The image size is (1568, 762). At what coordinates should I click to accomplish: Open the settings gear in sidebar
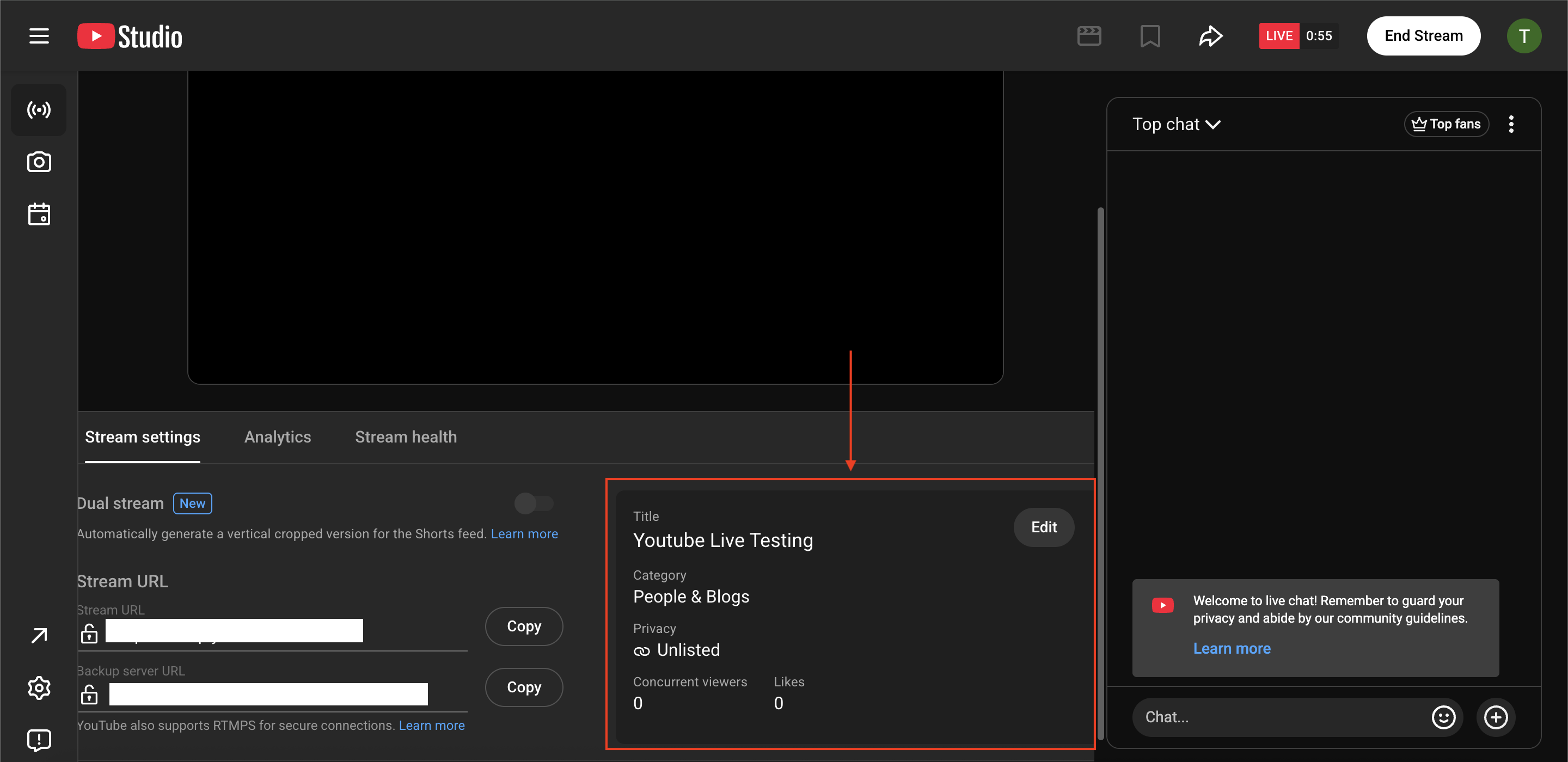(x=39, y=688)
